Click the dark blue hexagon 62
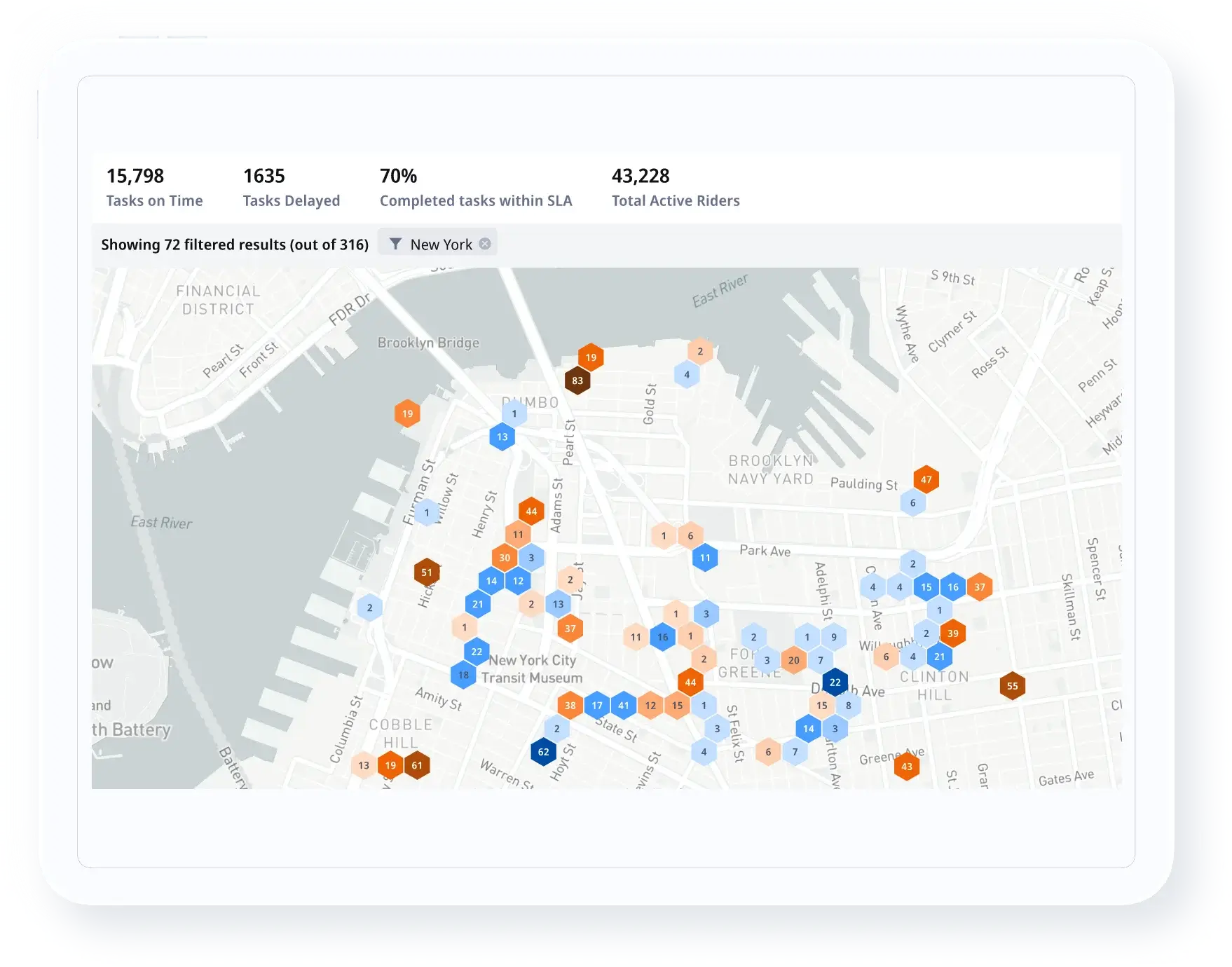The image size is (1232, 967). (543, 752)
